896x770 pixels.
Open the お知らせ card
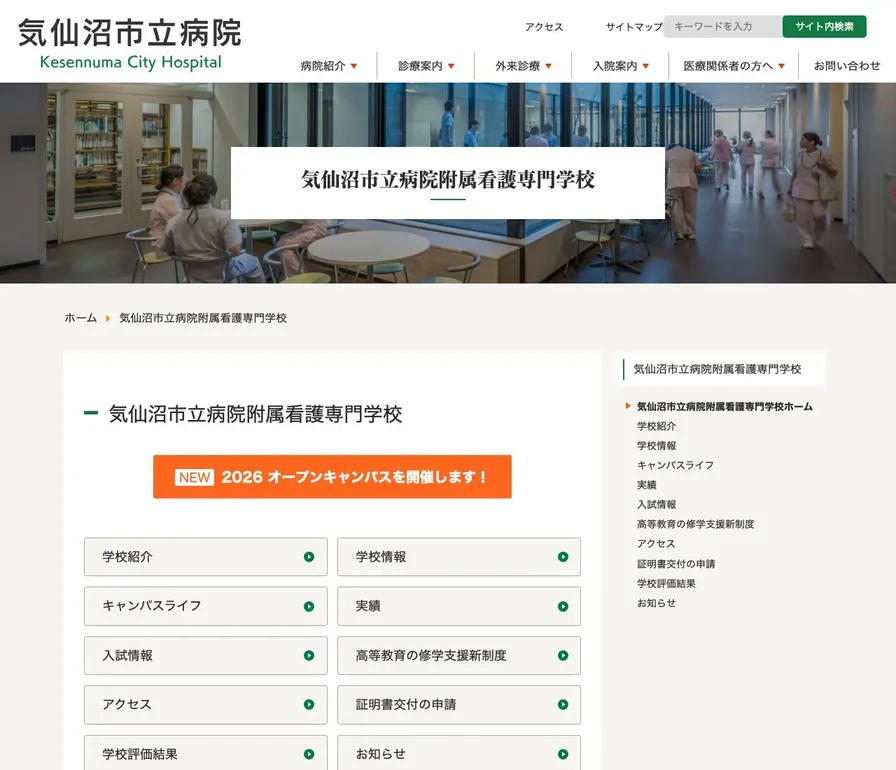pyautogui.click(x=459, y=753)
